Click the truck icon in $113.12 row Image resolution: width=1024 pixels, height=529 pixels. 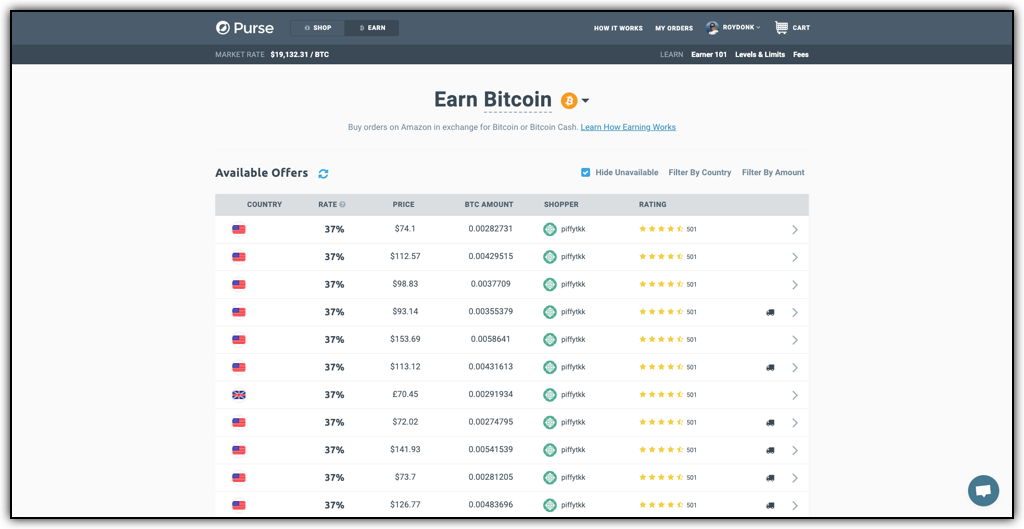pos(770,368)
